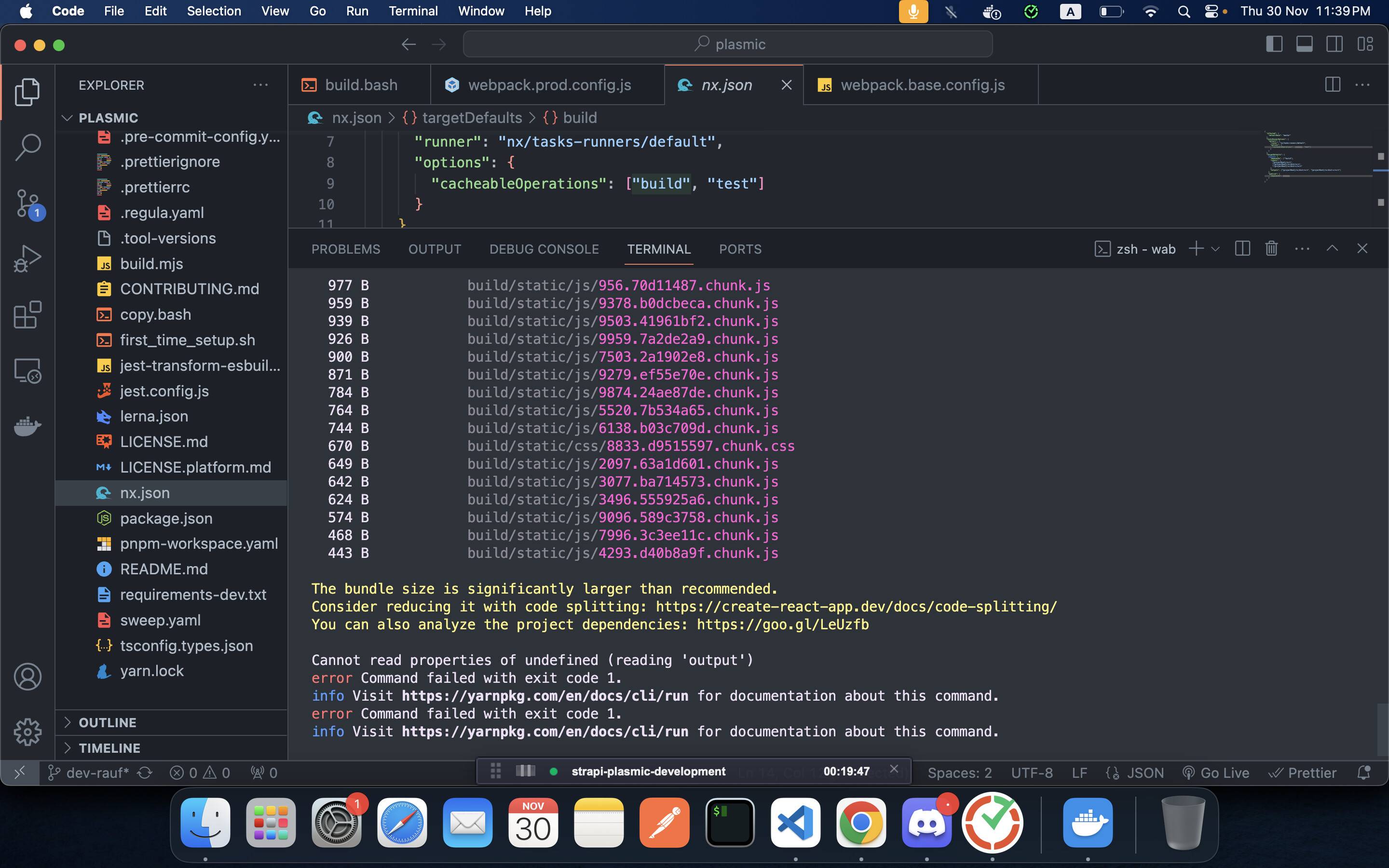The width and height of the screenshot is (1389, 868).
Task: Open Docker view in activity bar
Action: pos(27,426)
